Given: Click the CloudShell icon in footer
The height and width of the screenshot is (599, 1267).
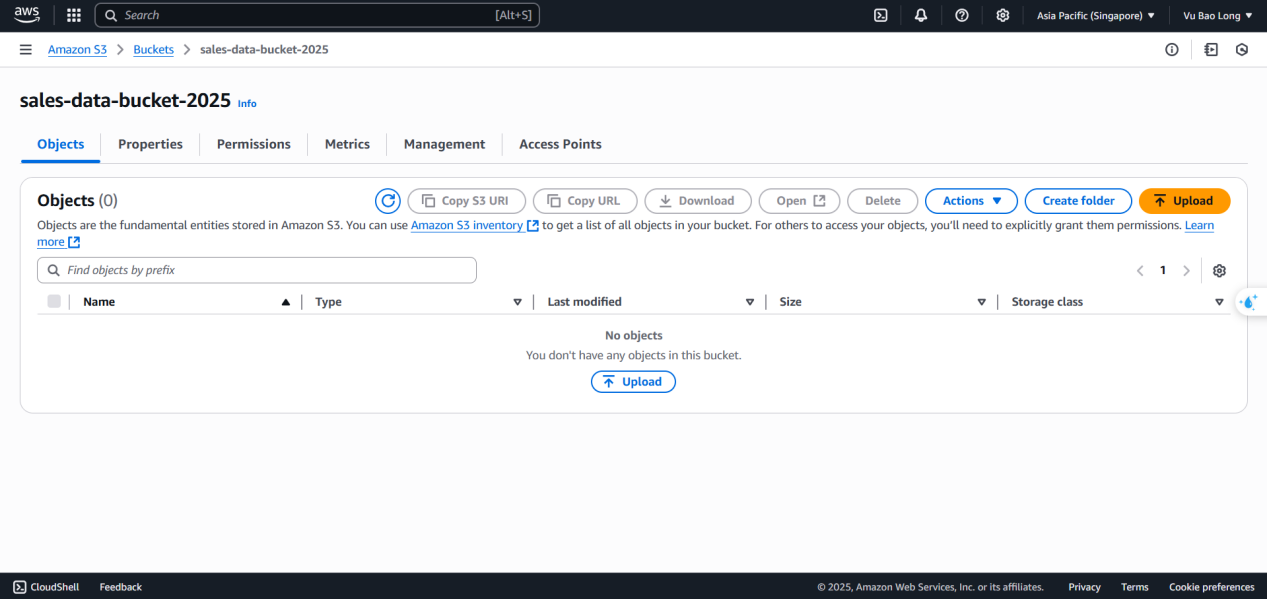Looking at the screenshot, I should 20,587.
